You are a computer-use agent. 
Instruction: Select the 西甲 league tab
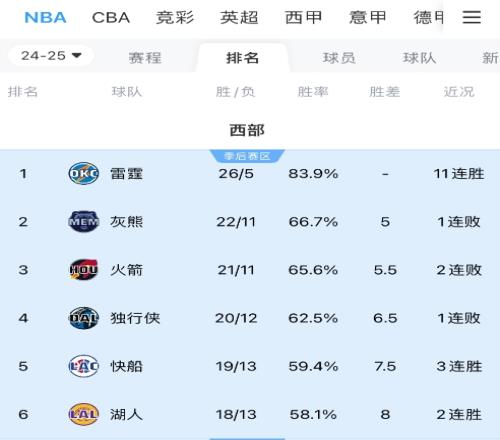click(303, 17)
